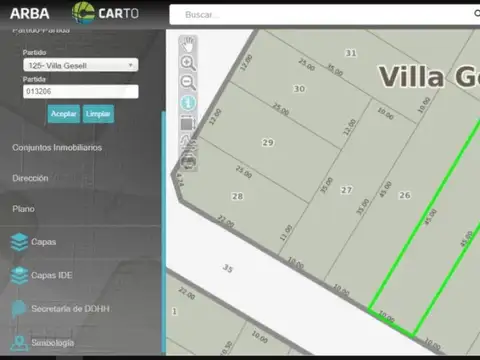The width and height of the screenshot is (480, 360).
Task: Click the Aceptar button
Action: tap(64, 114)
